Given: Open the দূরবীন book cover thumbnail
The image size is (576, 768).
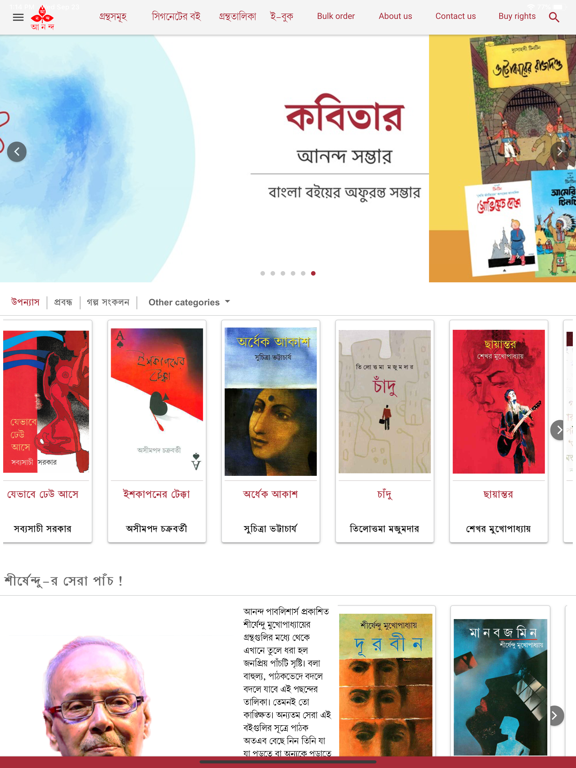Looking at the screenshot, I should coord(385,684).
